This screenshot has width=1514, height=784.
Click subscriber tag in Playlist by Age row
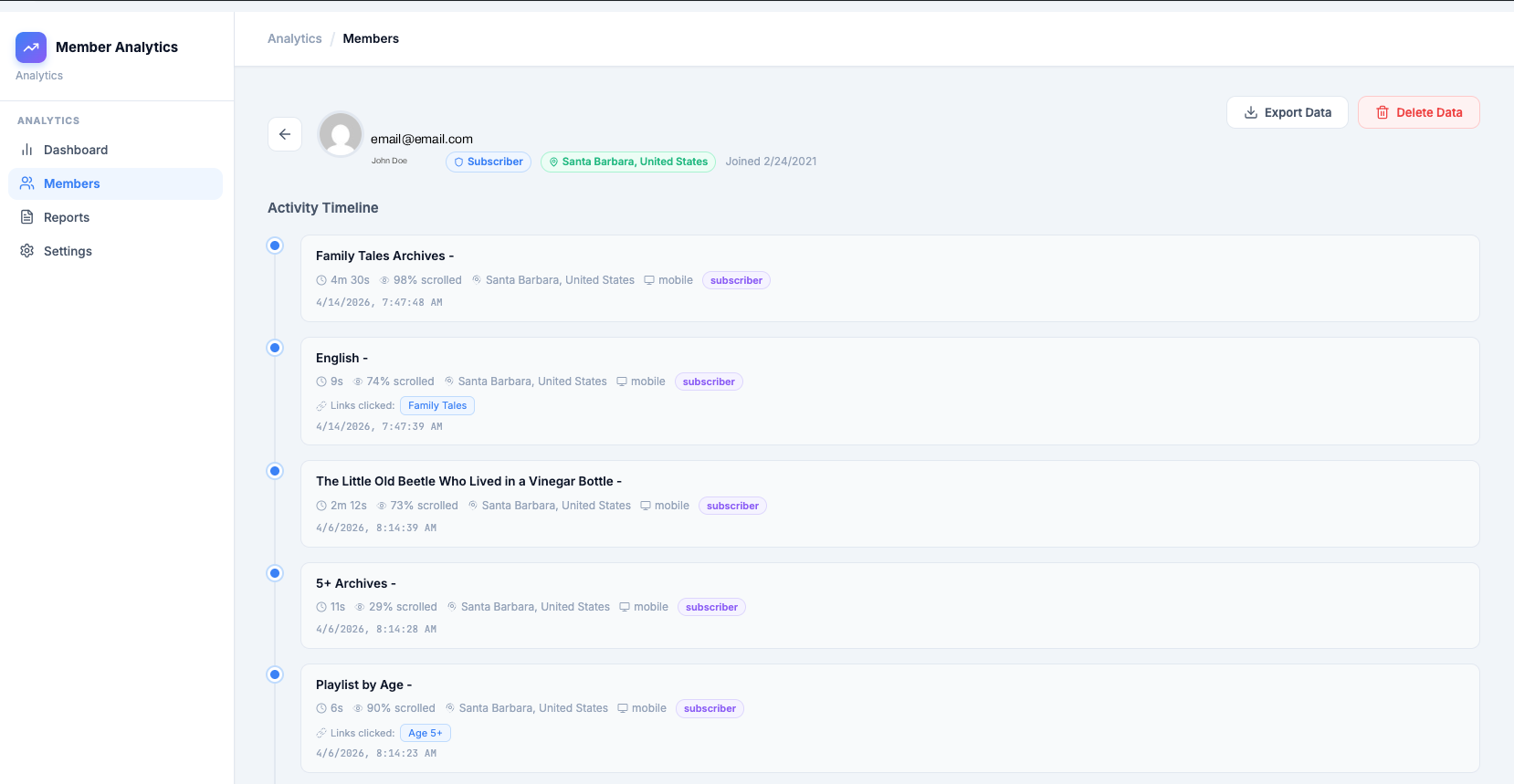tap(710, 708)
